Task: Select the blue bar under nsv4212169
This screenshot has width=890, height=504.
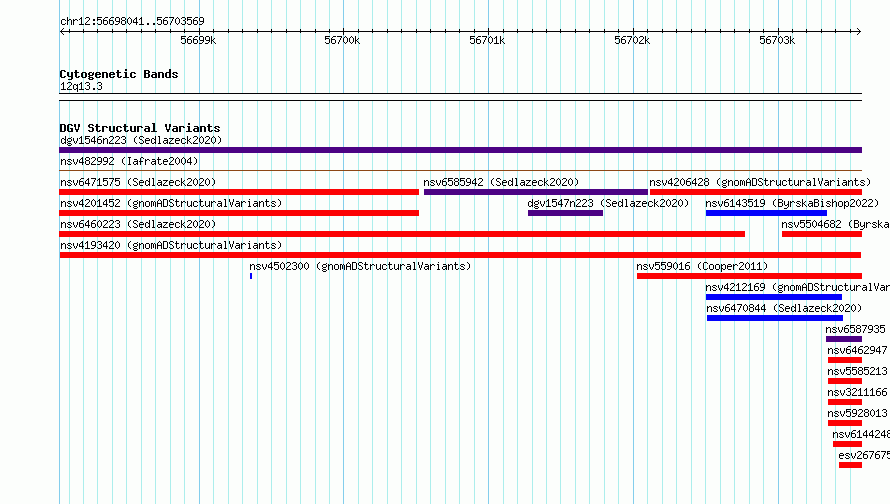Action: click(774, 297)
